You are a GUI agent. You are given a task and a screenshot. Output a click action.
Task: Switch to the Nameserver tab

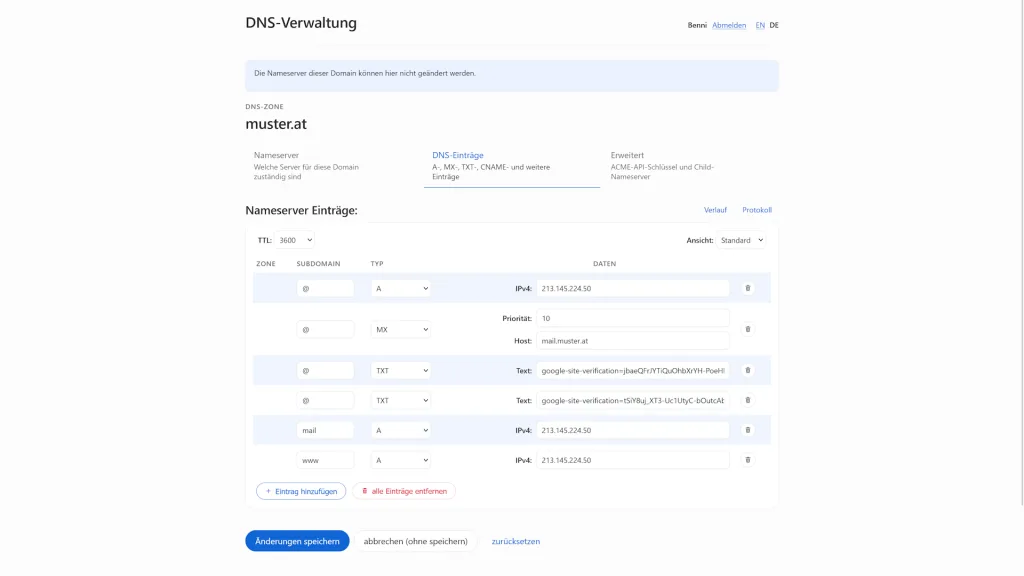333,166
